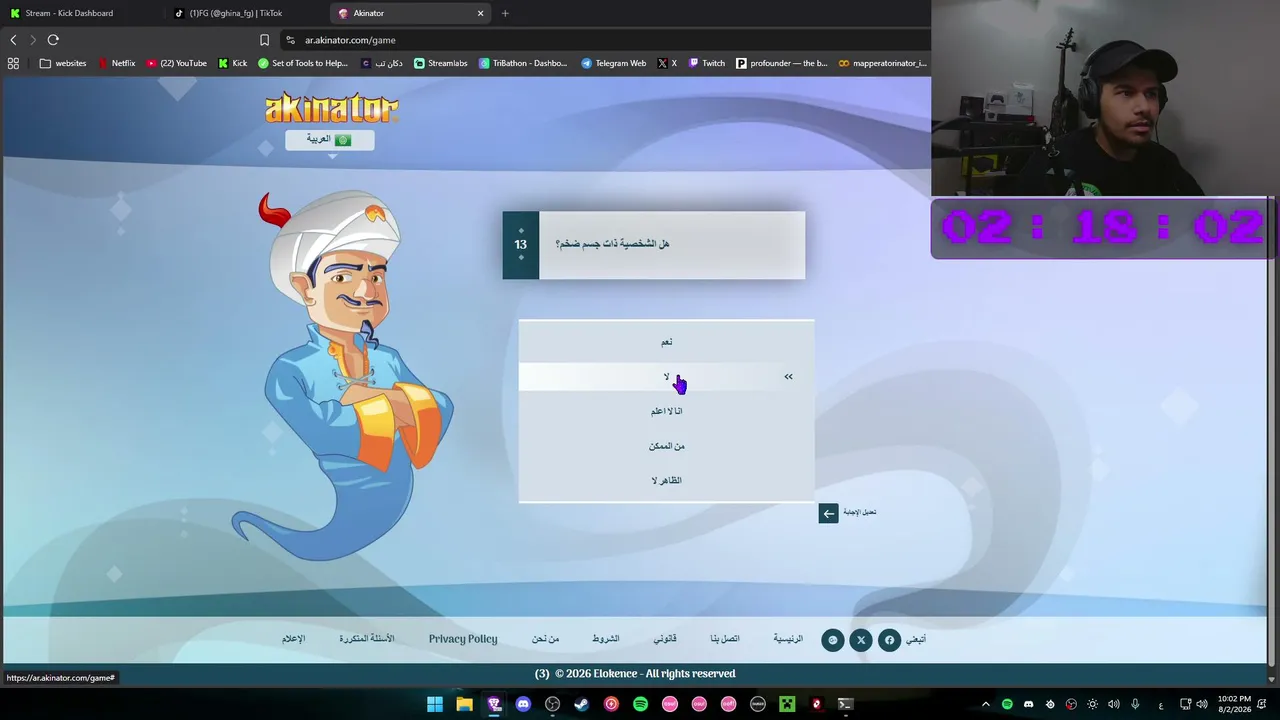Click the Discord icon in system tray
Screen dimensions: 1280x720
pos(1028,704)
